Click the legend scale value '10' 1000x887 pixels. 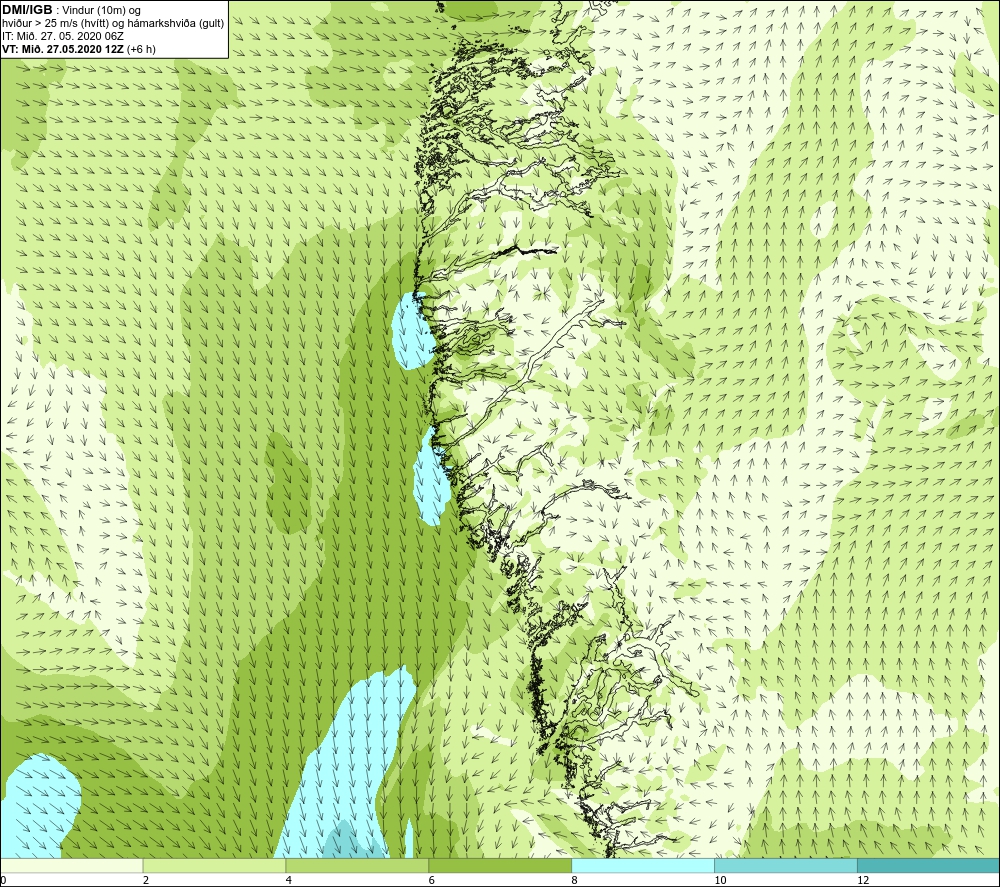720,880
